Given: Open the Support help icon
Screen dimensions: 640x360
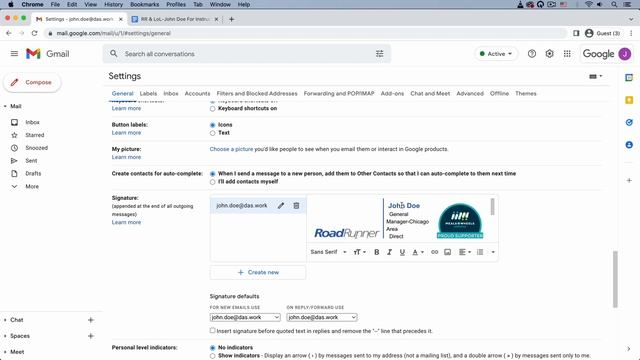Looking at the screenshot, I should 531,53.
